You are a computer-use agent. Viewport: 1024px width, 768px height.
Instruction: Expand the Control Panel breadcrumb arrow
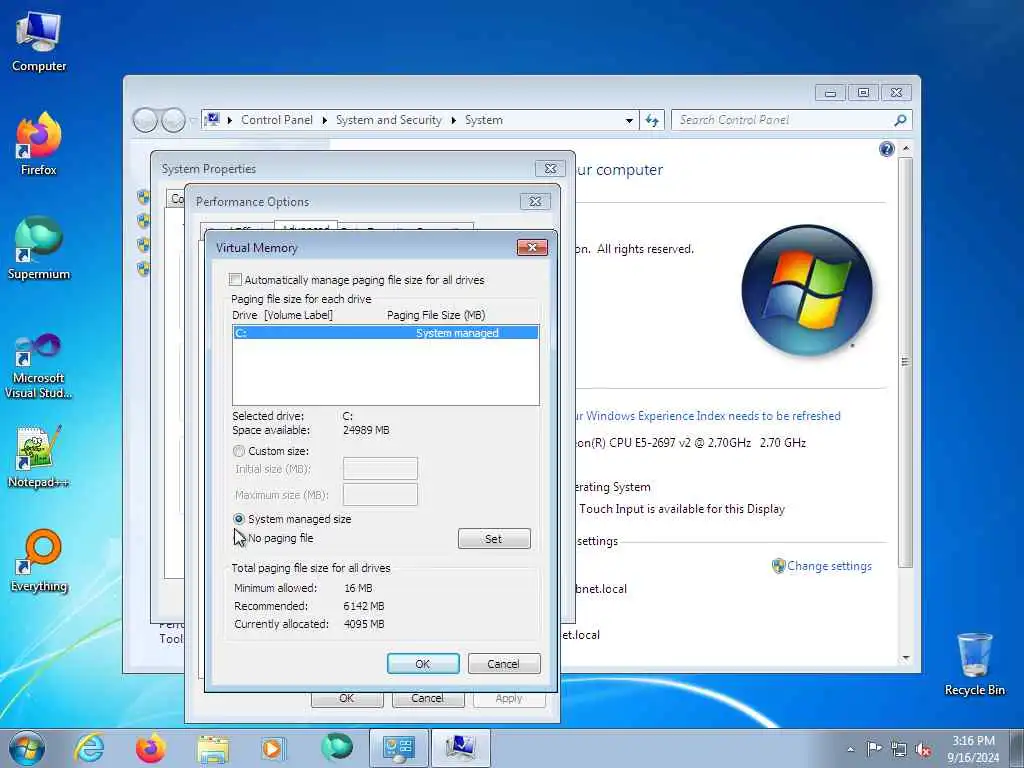click(x=325, y=120)
